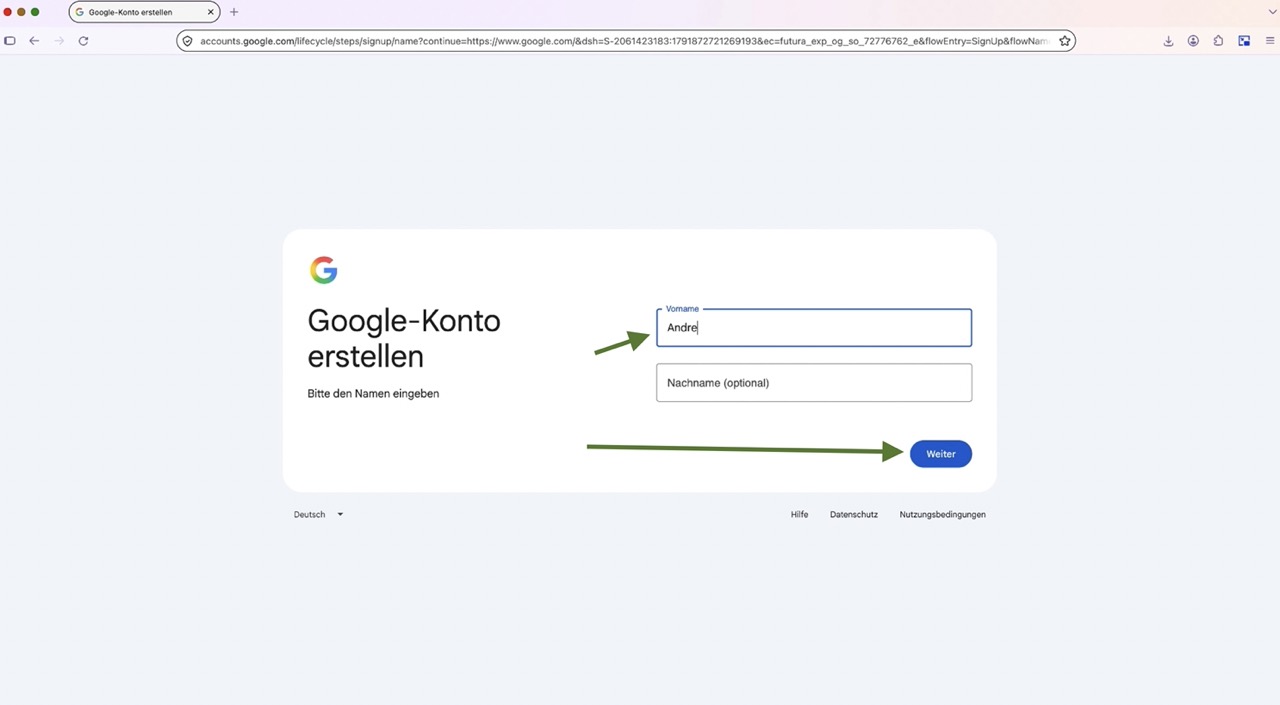Image resolution: width=1280 pixels, height=705 pixels.
Task: Click the Nachname (optional) field
Action: (814, 383)
